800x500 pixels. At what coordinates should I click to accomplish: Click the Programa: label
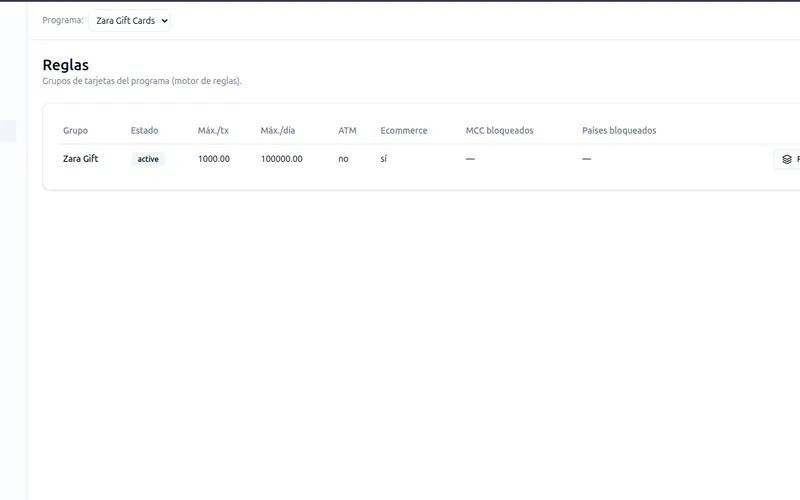point(63,20)
